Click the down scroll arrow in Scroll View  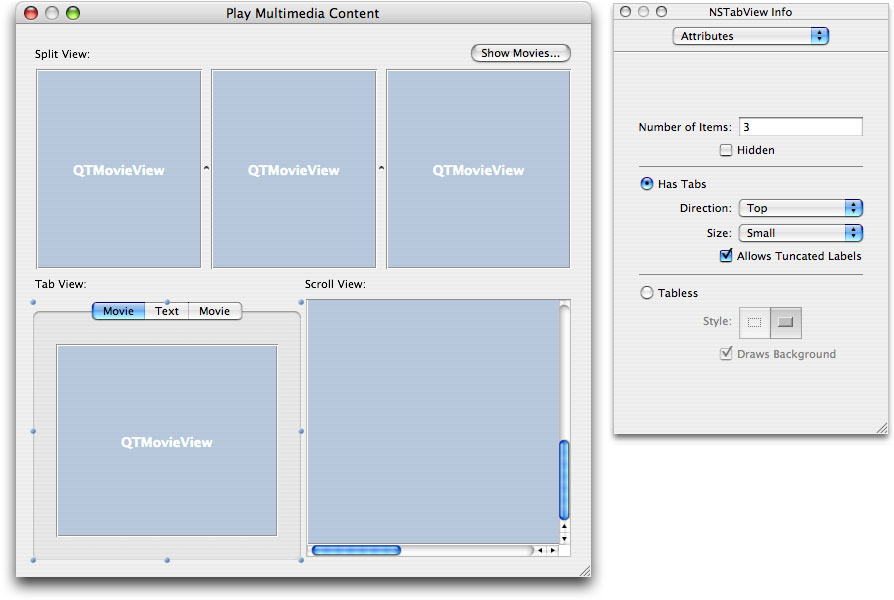[563, 537]
